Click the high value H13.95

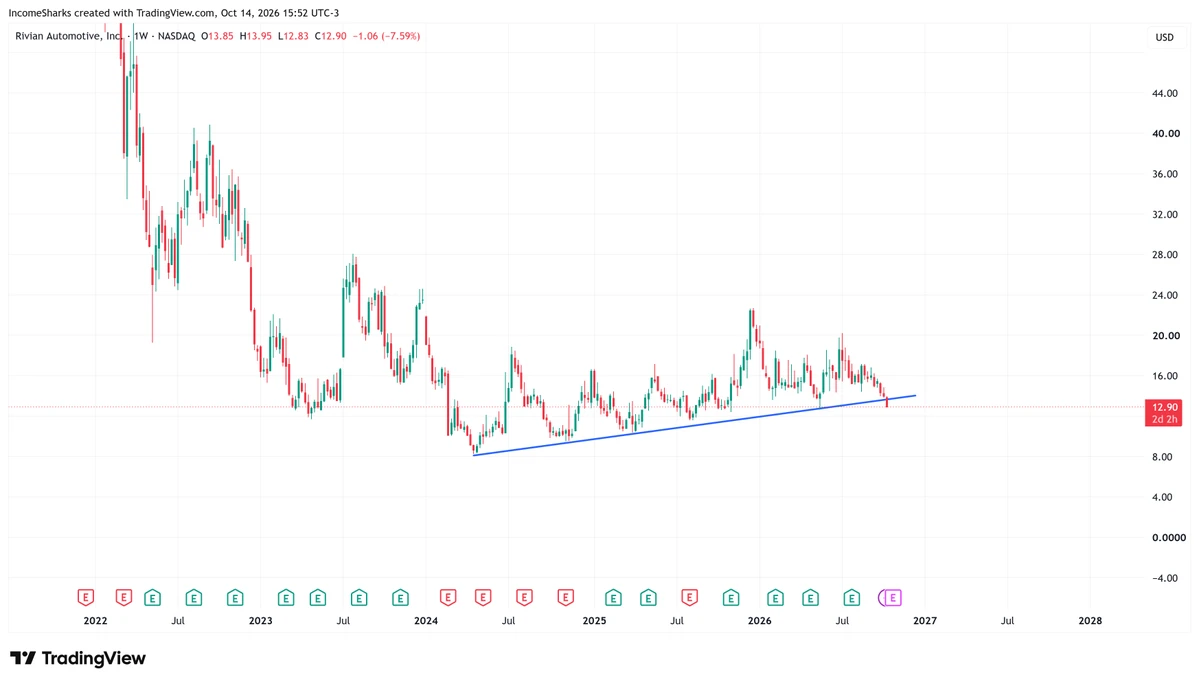click(255, 36)
